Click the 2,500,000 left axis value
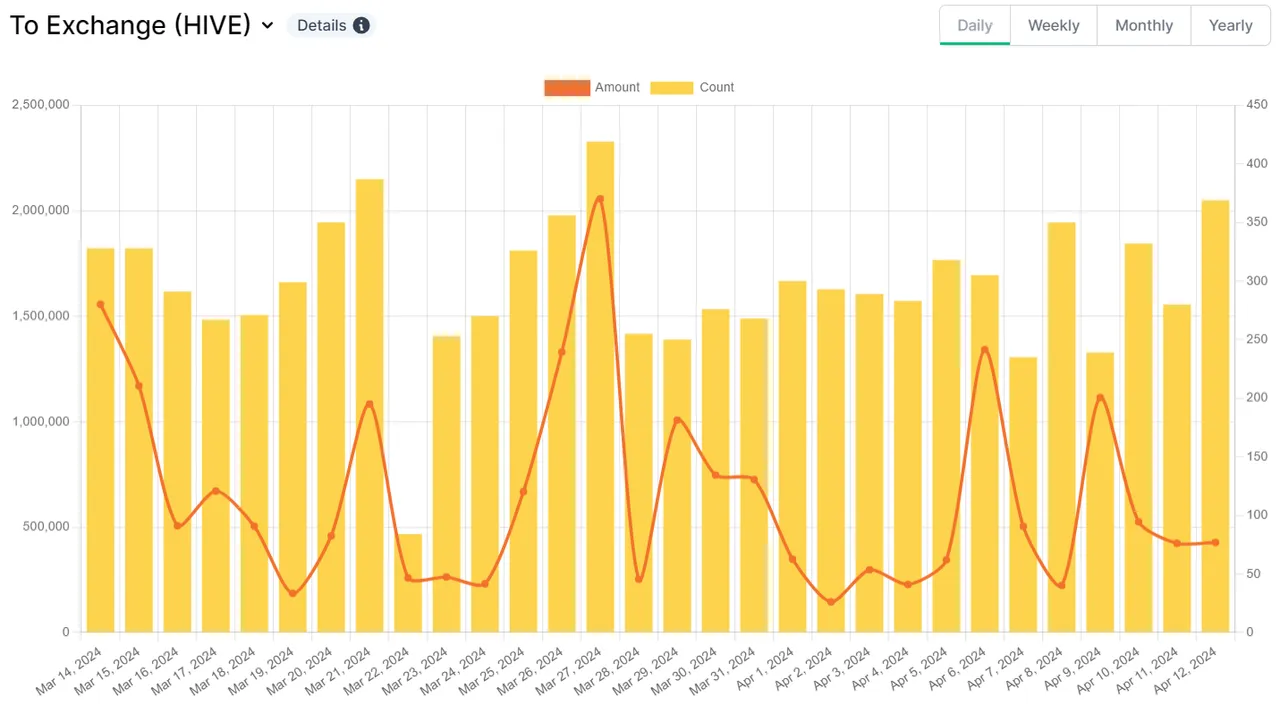 (x=40, y=105)
